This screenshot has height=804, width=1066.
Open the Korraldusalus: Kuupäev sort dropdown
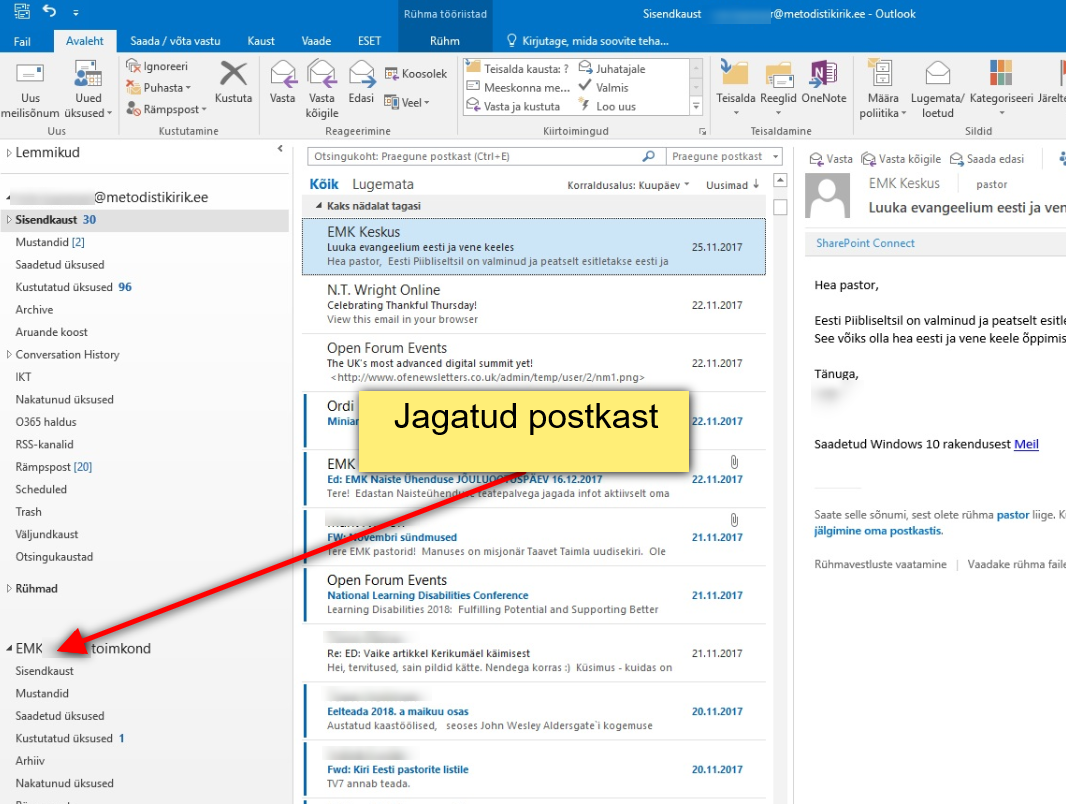click(x=628, y=185)
